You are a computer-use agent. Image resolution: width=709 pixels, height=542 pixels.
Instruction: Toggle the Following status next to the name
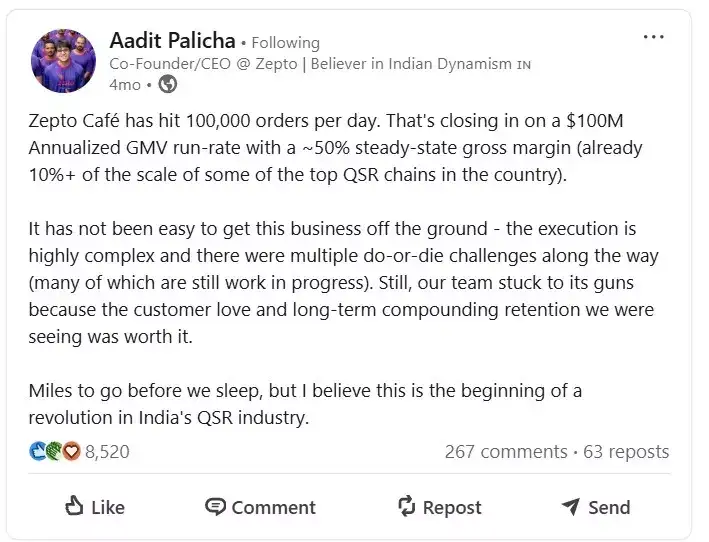pos(285,43)
